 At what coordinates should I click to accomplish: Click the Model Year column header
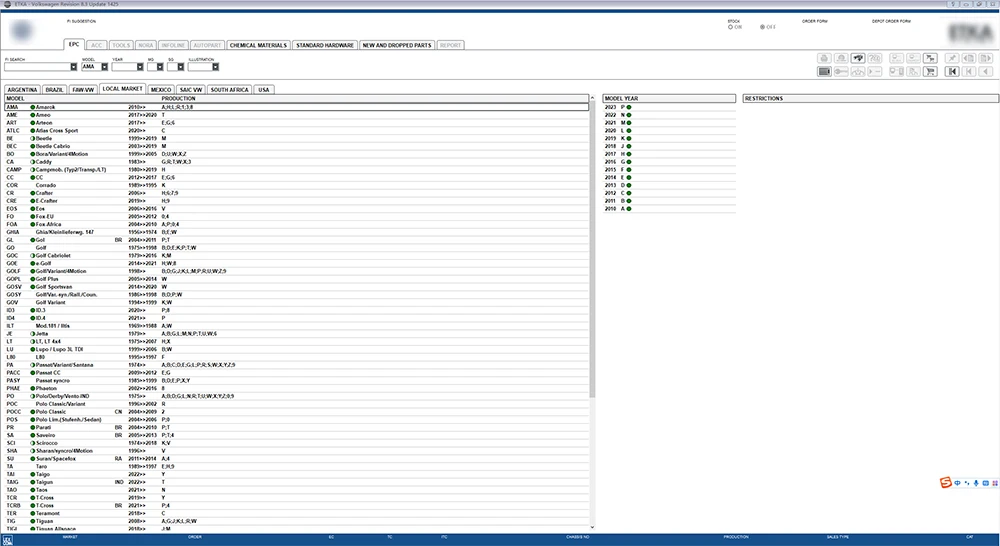click(x=669, y=98)
